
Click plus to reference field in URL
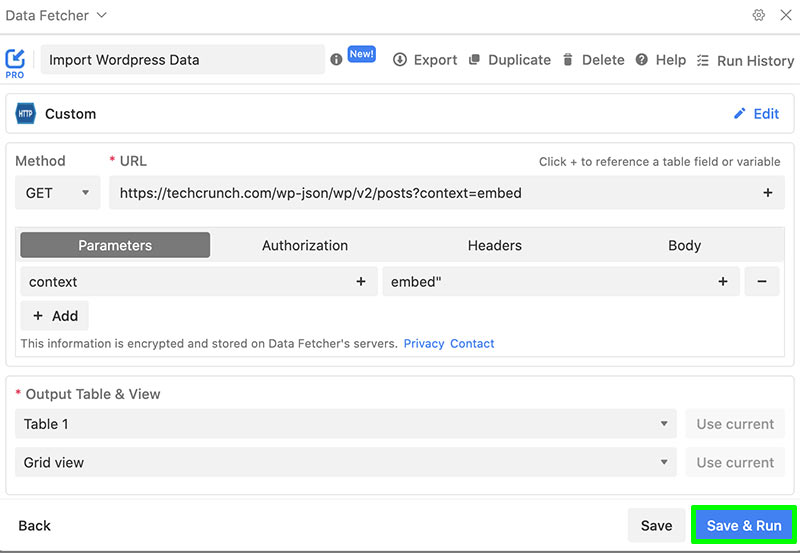768,193
